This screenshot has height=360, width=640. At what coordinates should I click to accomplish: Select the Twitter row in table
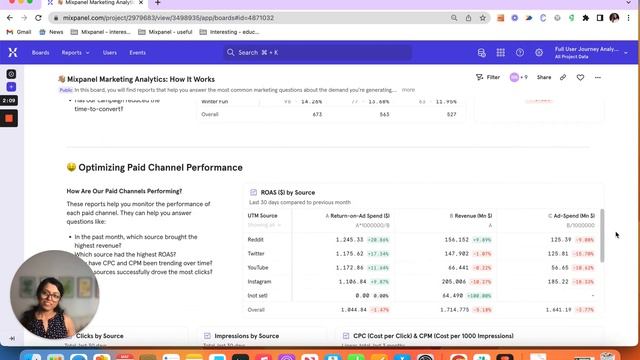(421, 253)
